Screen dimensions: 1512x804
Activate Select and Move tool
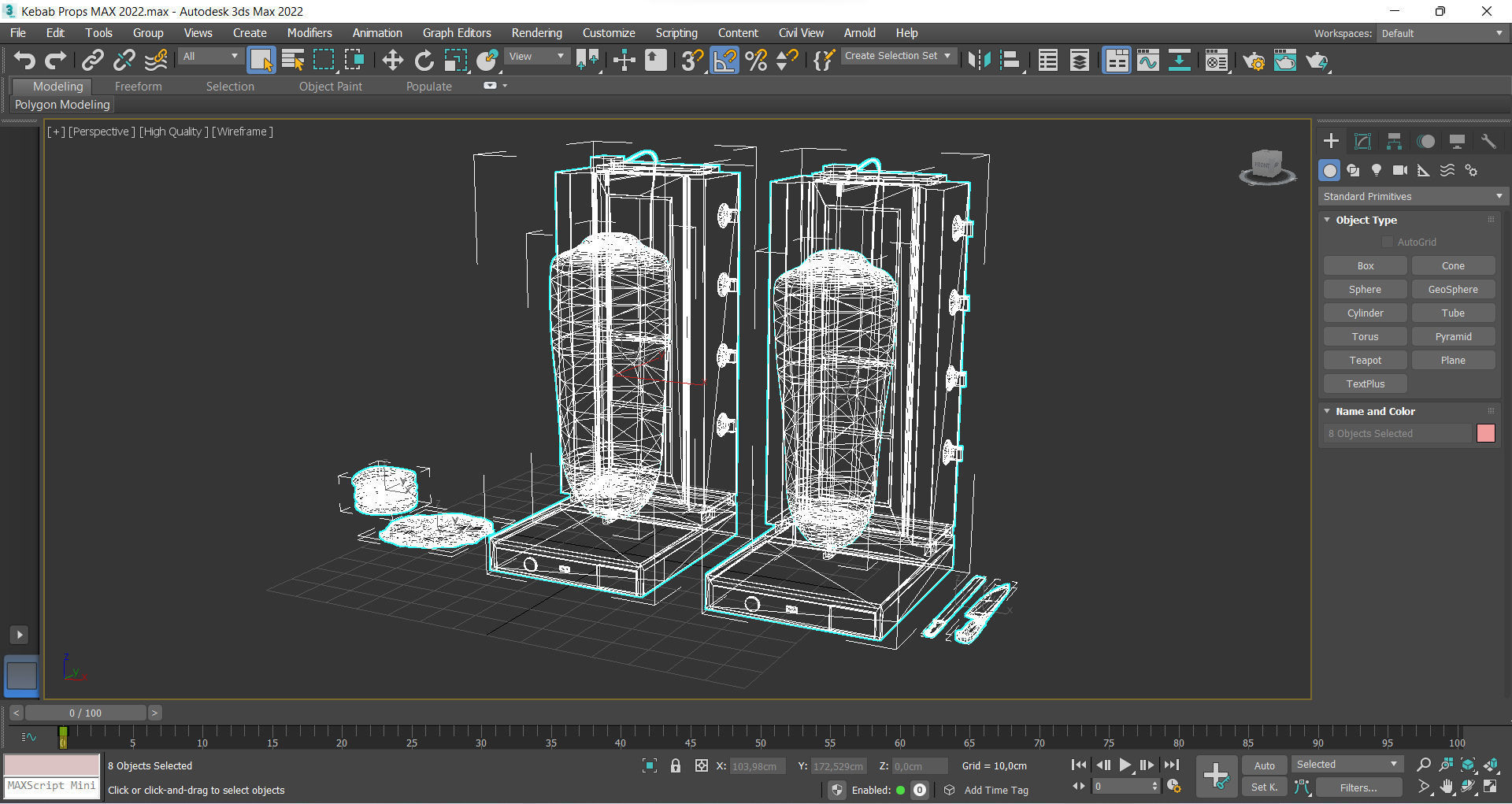click(x=392, y=60)
